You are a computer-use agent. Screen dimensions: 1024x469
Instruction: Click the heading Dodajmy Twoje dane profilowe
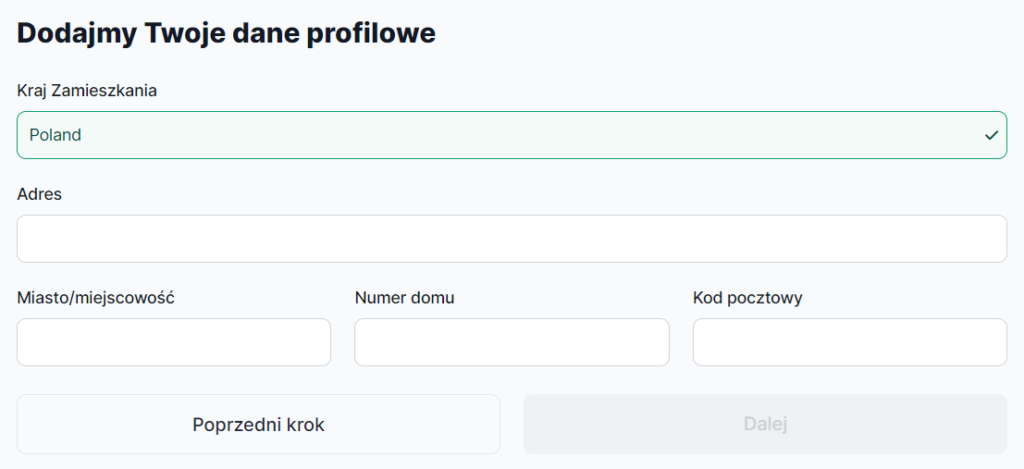[226, 33]
